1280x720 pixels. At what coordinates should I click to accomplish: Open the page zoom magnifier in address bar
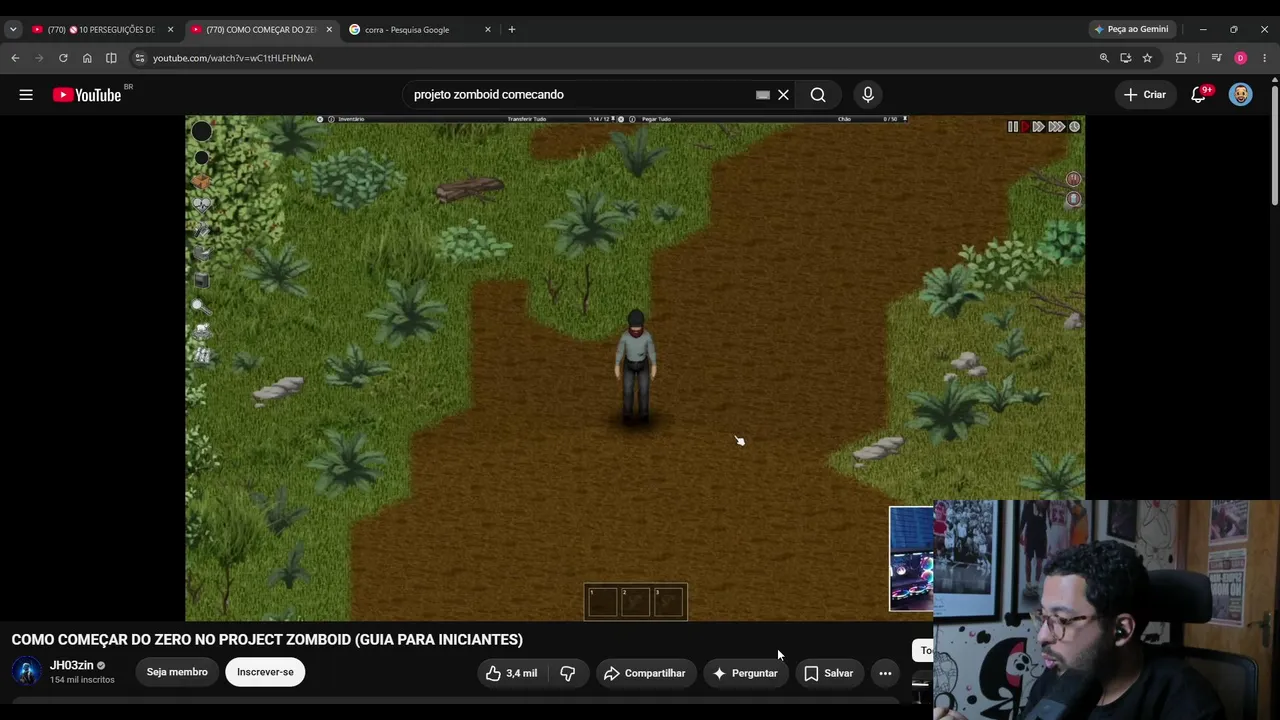pyautogui.click(x=1104, y=58)
